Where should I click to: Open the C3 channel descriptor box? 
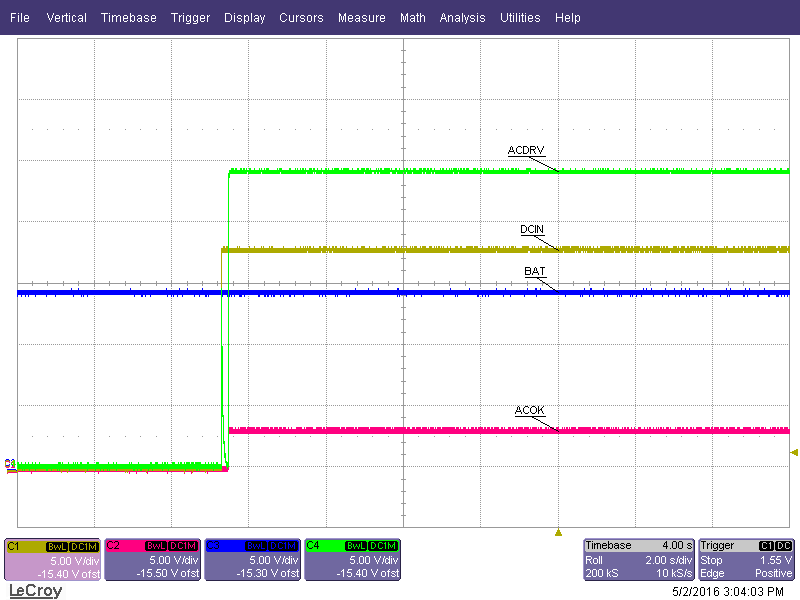click(253, 560)
